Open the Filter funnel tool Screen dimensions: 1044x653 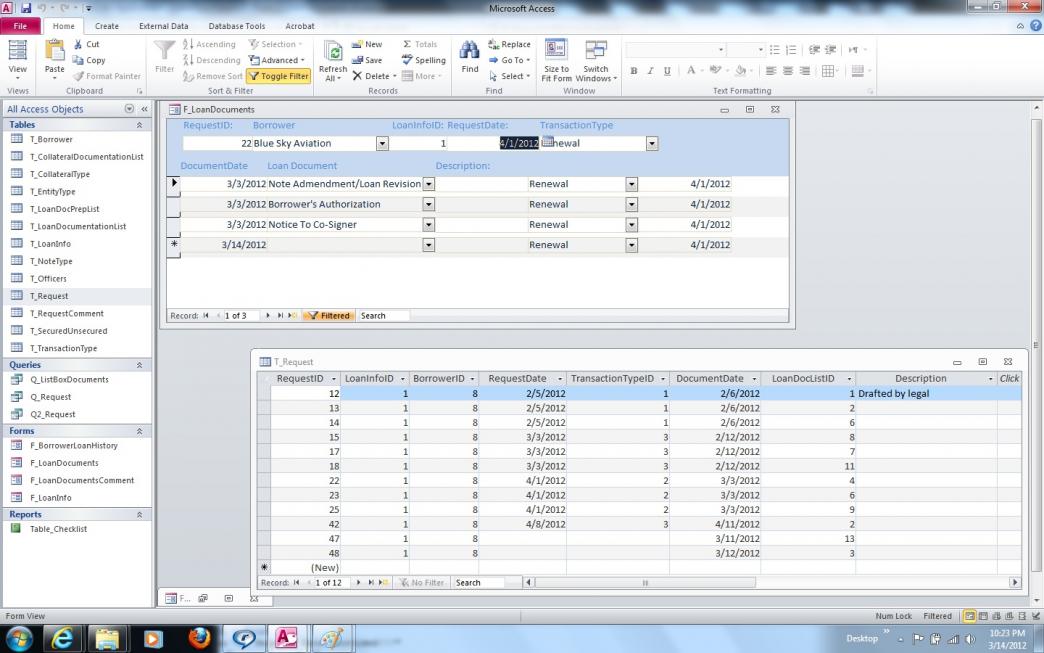[x=164, y=57]
